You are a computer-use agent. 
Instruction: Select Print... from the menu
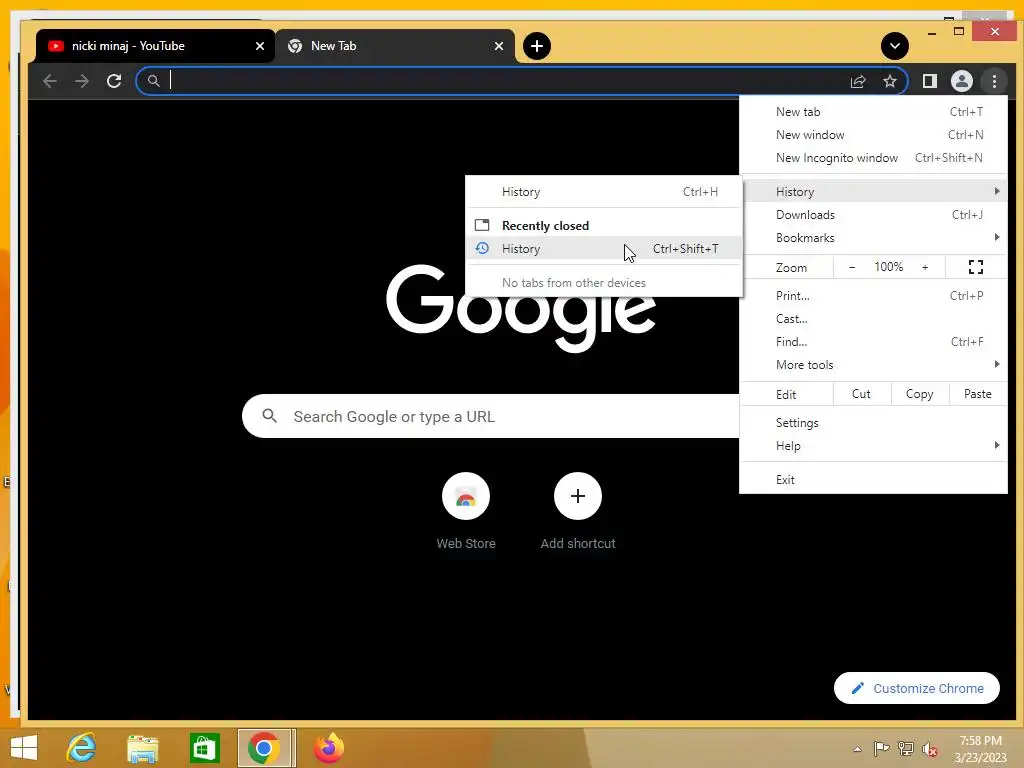(x=873, y=296)
